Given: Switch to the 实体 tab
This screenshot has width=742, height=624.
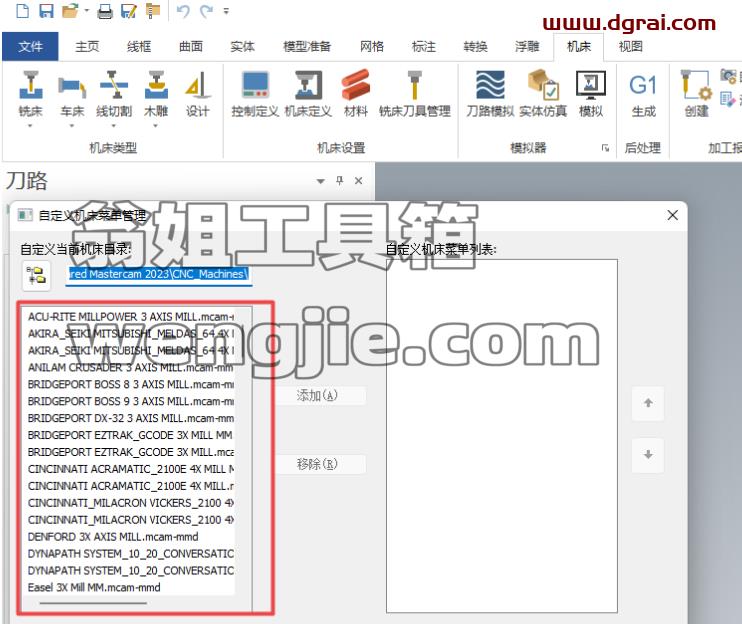Looking at the screenshot, I should click(242, 46).
